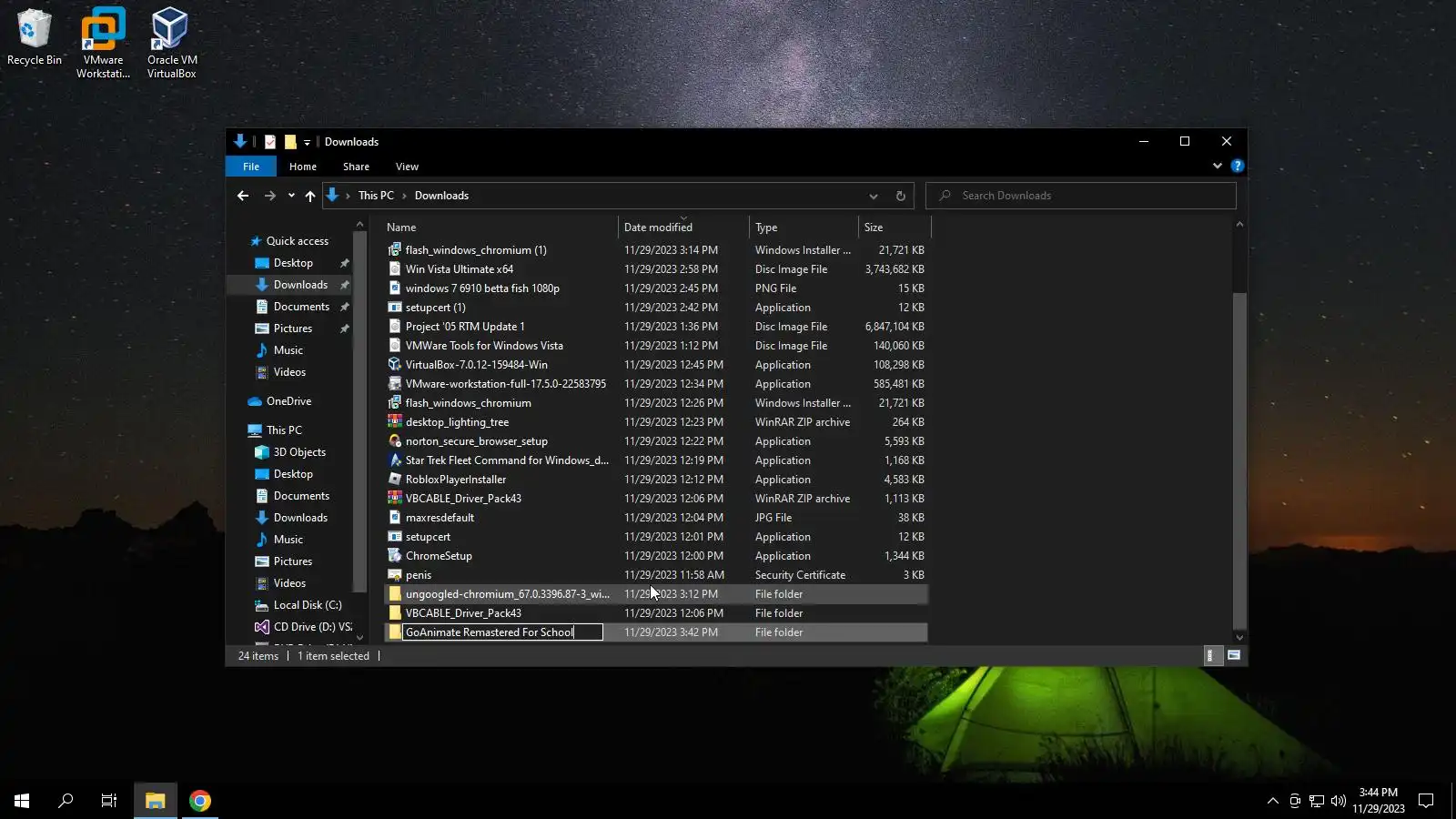Open the Customize Quick Access Toolbar dropdown
The image size is (1456, 819).
pyautogui.click(x=307, y=142)
